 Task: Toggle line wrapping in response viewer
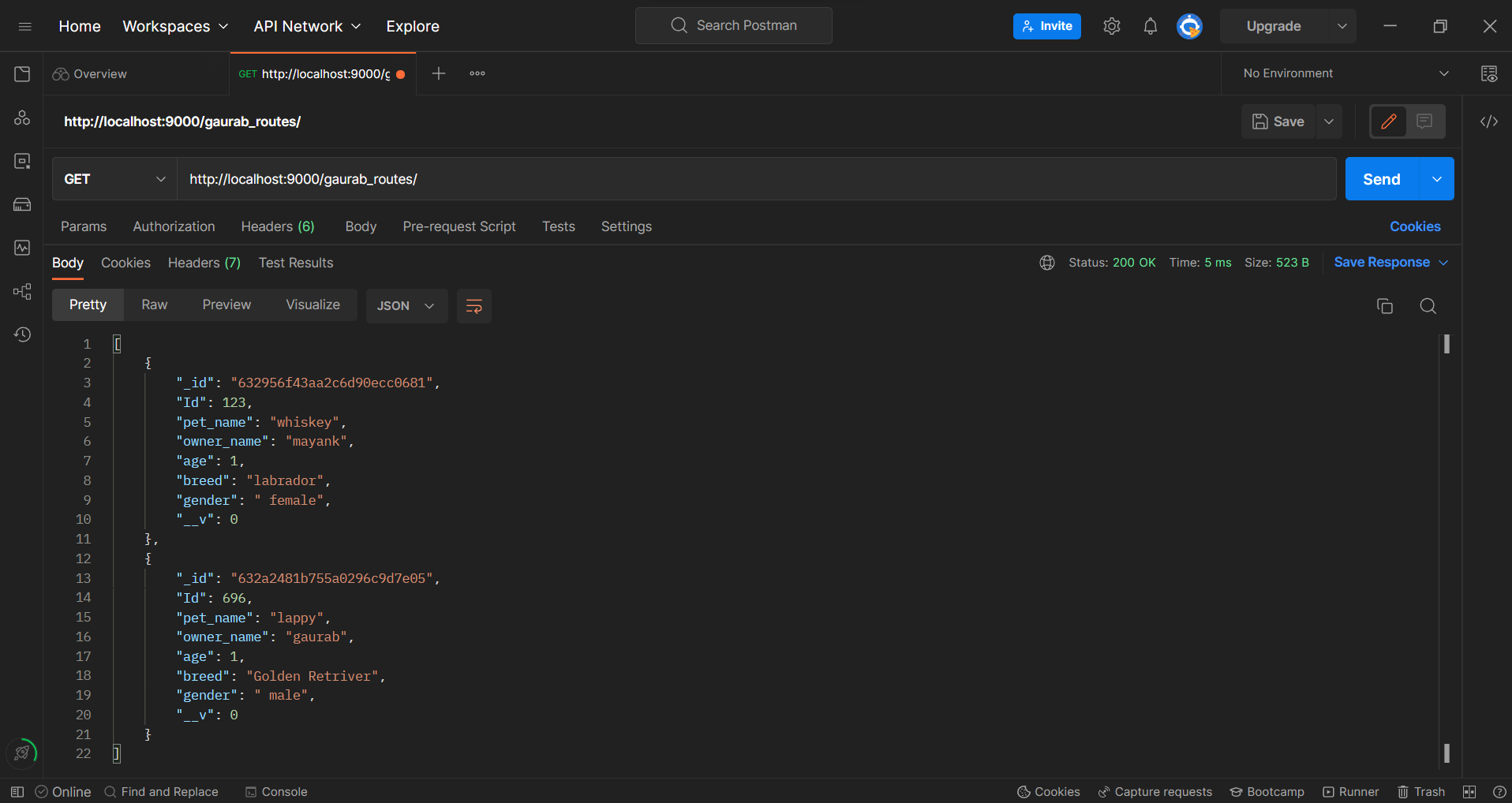click(473, 306)
